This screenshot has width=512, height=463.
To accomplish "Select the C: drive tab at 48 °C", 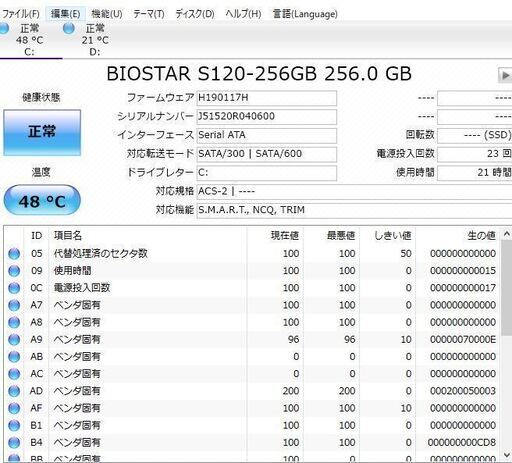I will [x=30, y=40].
